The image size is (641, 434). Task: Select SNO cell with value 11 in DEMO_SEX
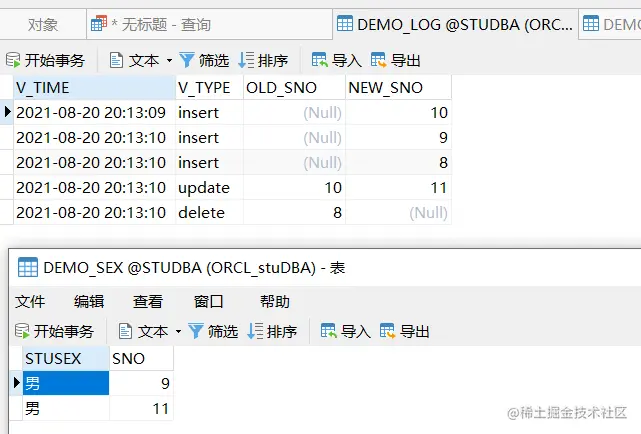[141, 408]
